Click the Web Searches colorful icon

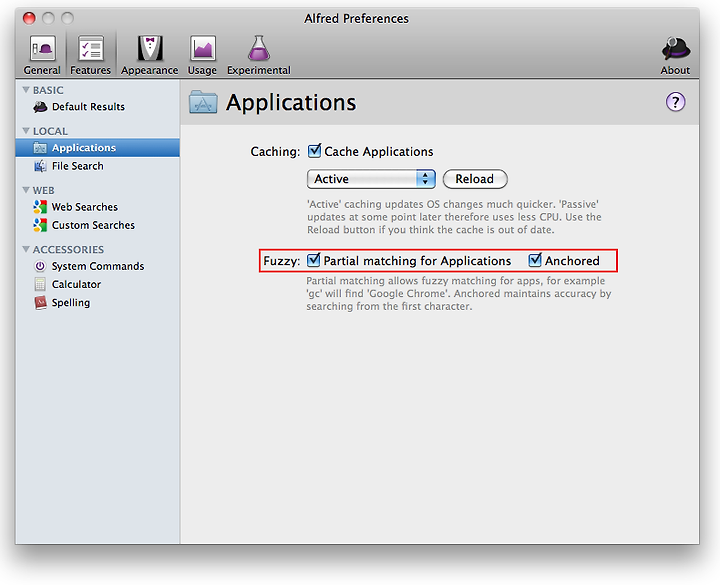coord(40,207)
